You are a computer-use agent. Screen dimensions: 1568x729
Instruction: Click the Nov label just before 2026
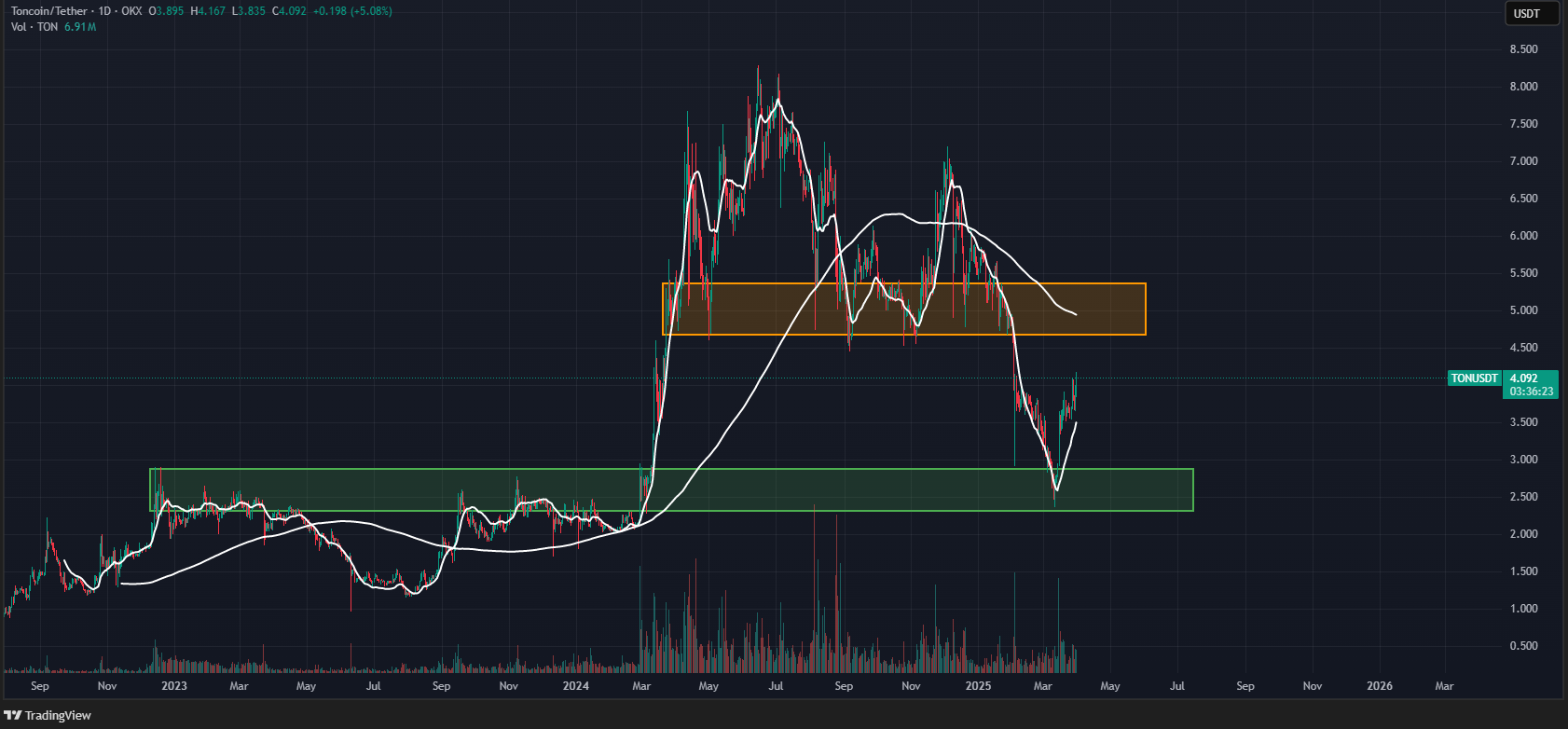(1312, 686)
